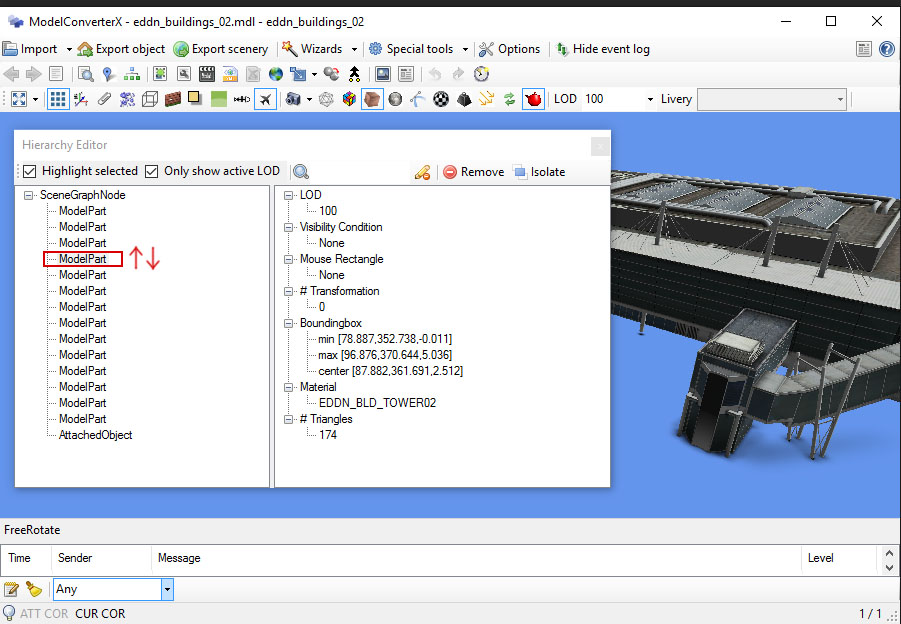The image size is (901, 624).
Task: Collapse the Visibility Condition node
Action: (288, 228)
